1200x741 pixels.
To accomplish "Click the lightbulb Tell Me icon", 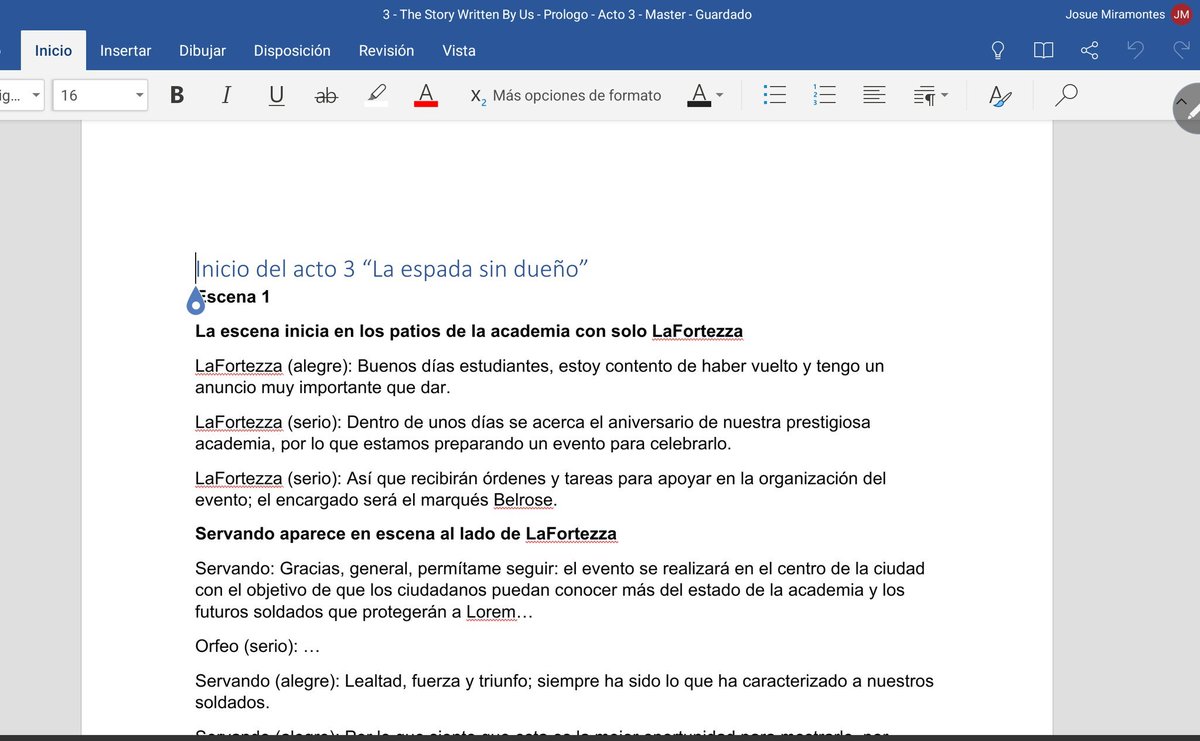I will (x=997, y=50).
